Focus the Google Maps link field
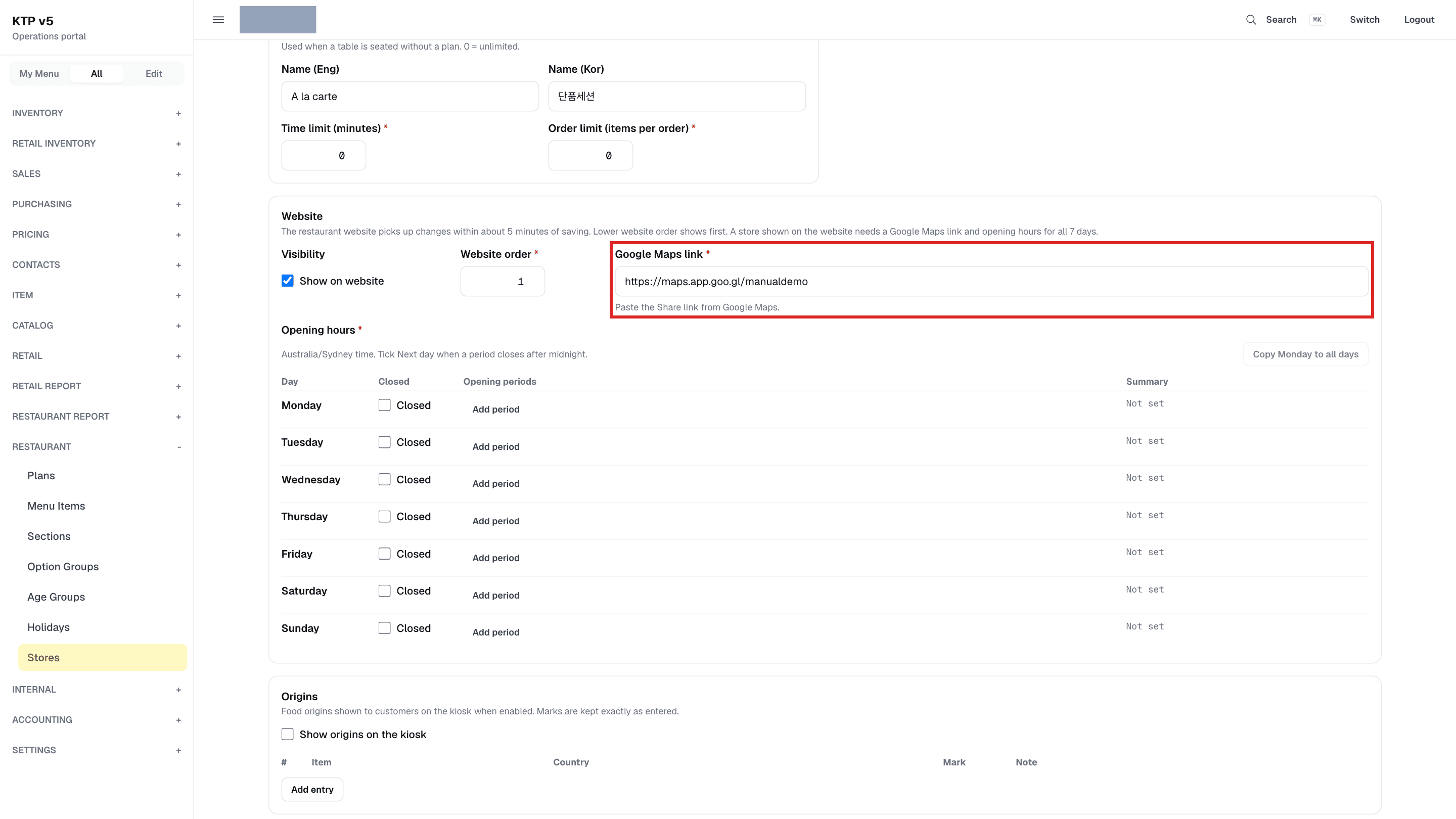The width and height of the screenshot is (1456, 819). pos(991,282)
